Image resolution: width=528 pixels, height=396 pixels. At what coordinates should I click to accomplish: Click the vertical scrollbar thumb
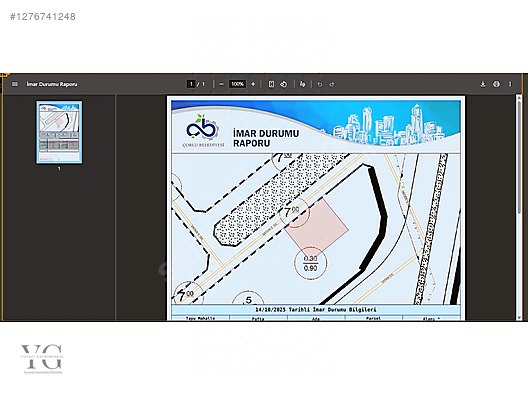(x=519, y=157)
